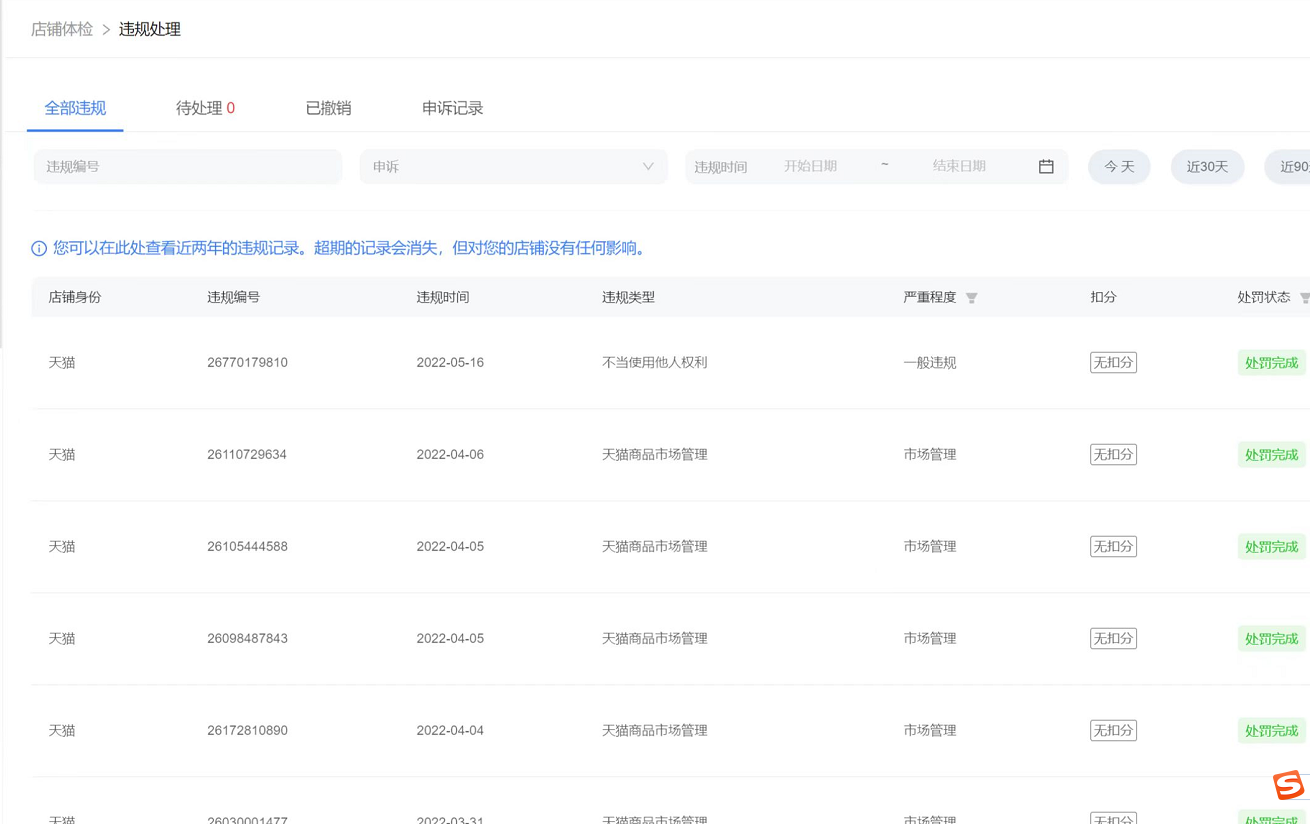Screen dimensions: 1310x824
Task: Click the 结束日期 field
Action: click(x=960, y=167)
